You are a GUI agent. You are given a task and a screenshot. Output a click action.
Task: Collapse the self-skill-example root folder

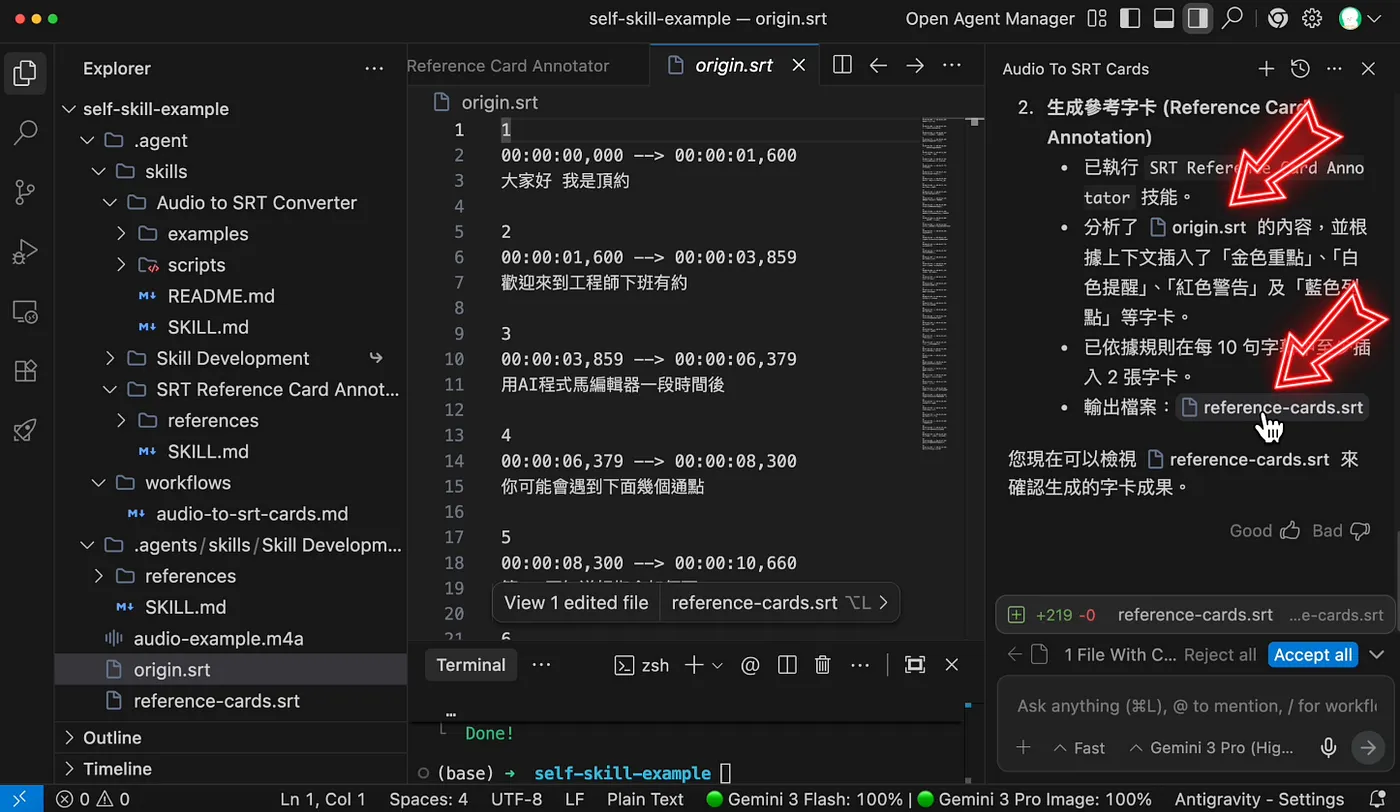tap(69, 109)
